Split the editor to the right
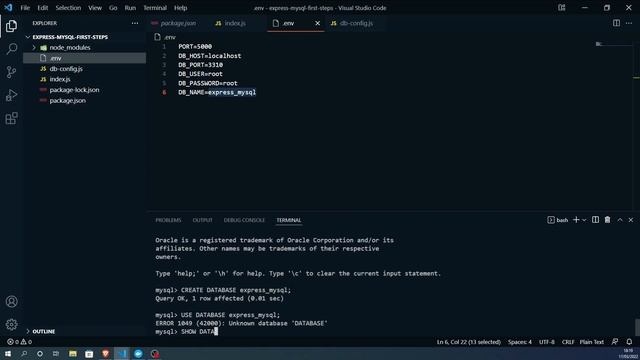This screenshot has width=640, height=360. [x=616, y=23]
